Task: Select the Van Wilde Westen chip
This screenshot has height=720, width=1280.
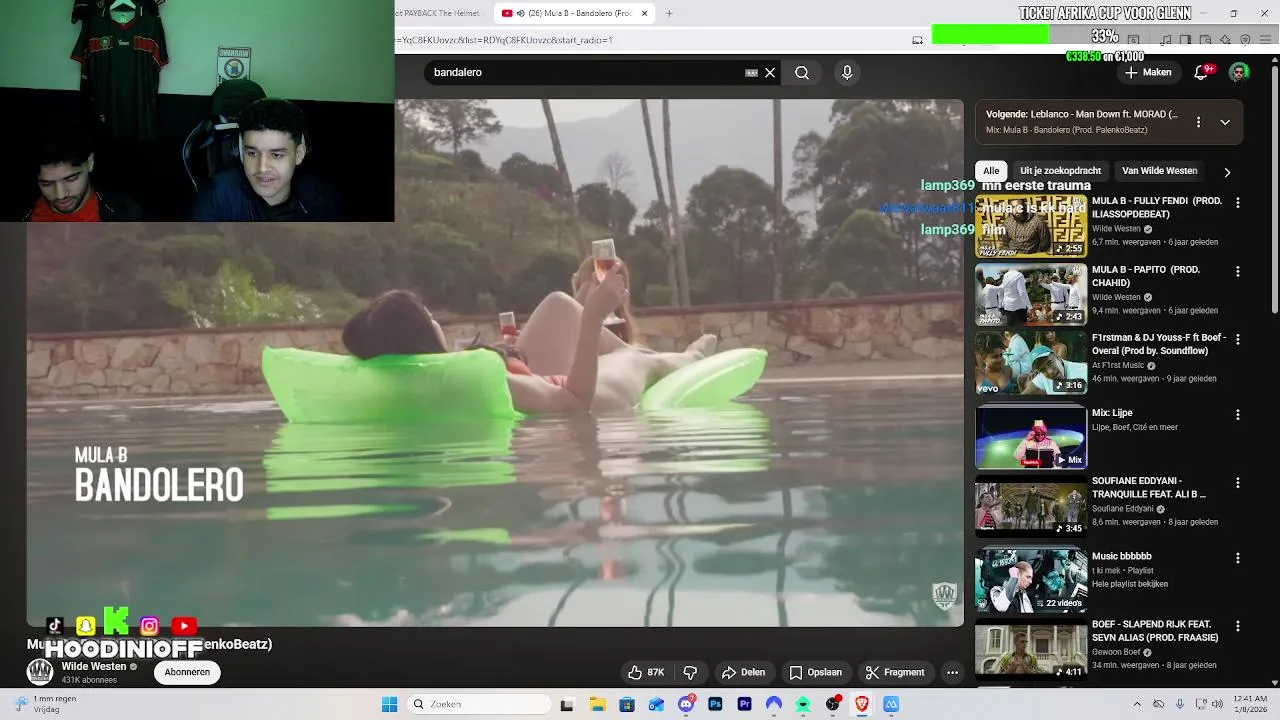Action: (x=1159, y=171)
